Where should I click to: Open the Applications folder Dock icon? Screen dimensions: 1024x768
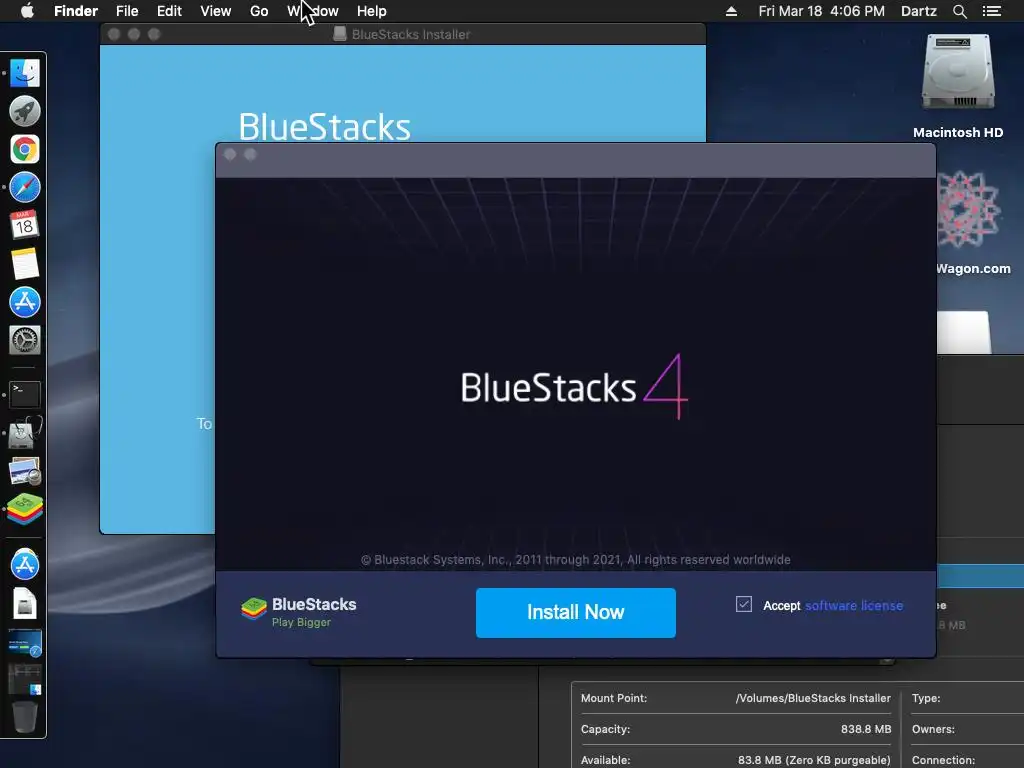coord(25,564)
